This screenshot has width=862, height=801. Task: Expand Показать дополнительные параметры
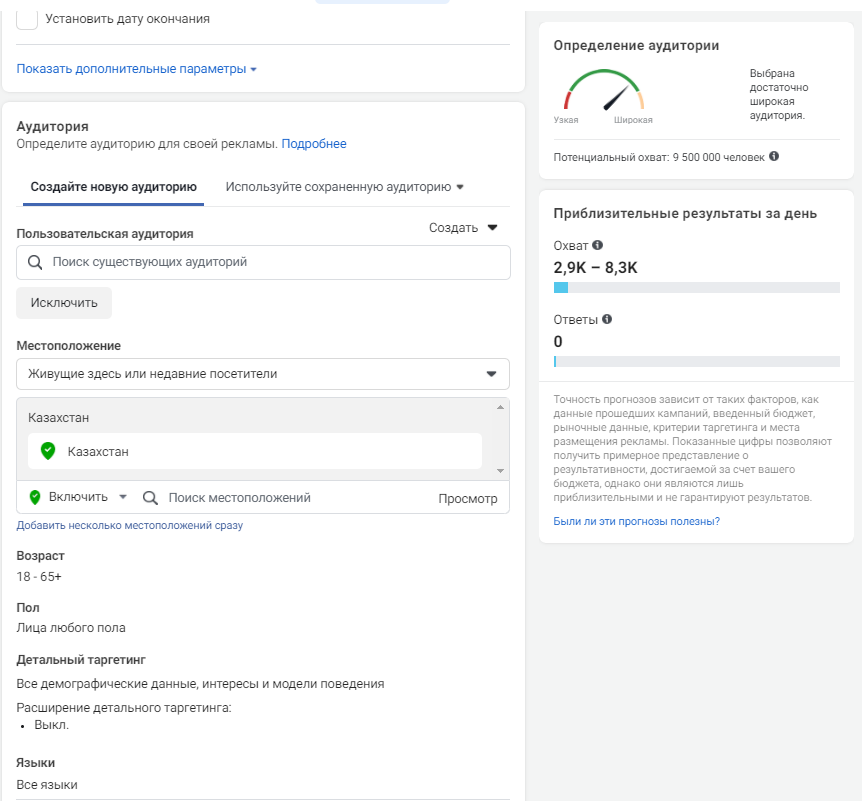pos(137,69)
